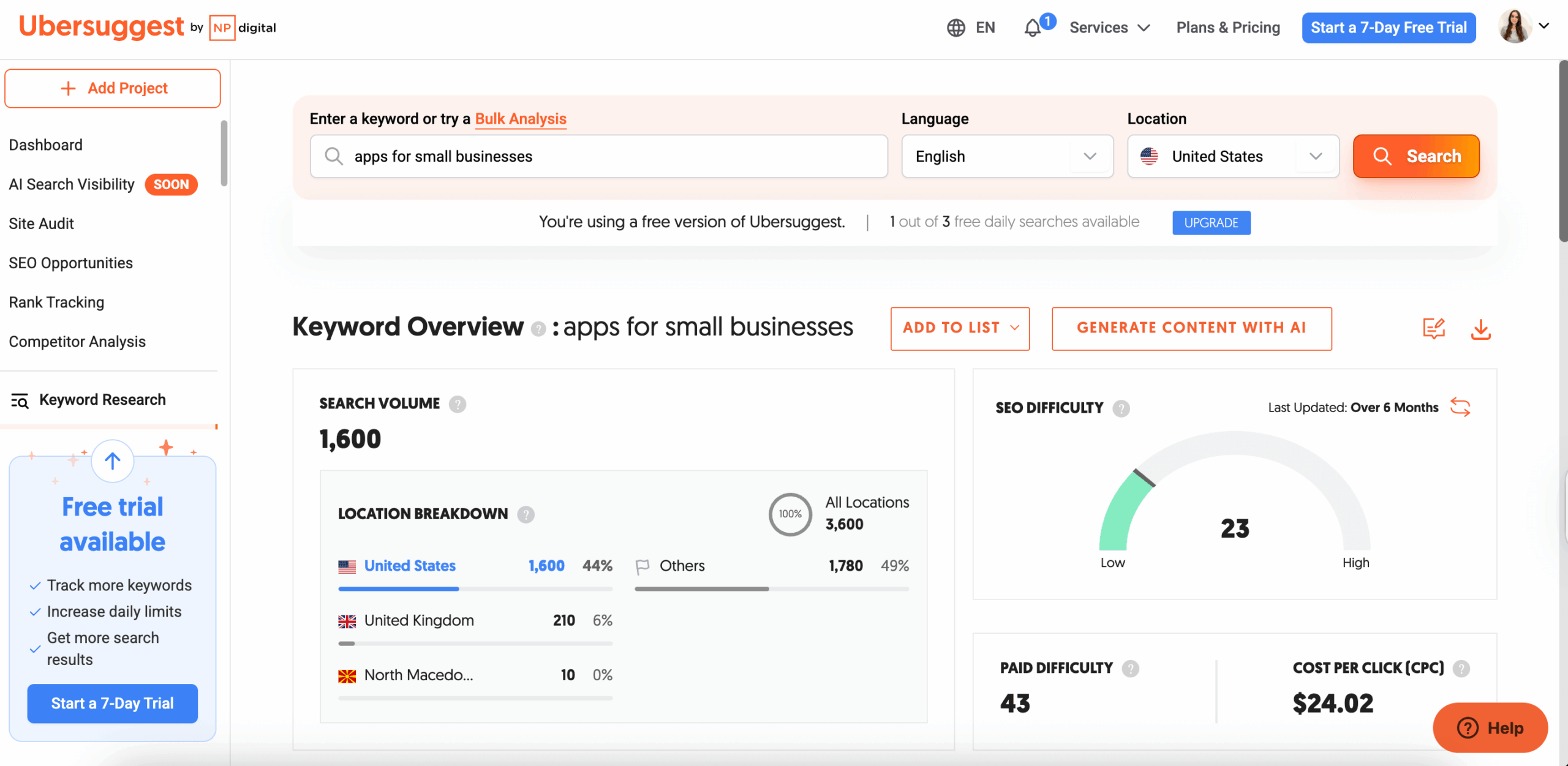Click the Keyword Overview help icon
The height and width of the screenshot is (766, 1568).
click(x=538, y=329)
